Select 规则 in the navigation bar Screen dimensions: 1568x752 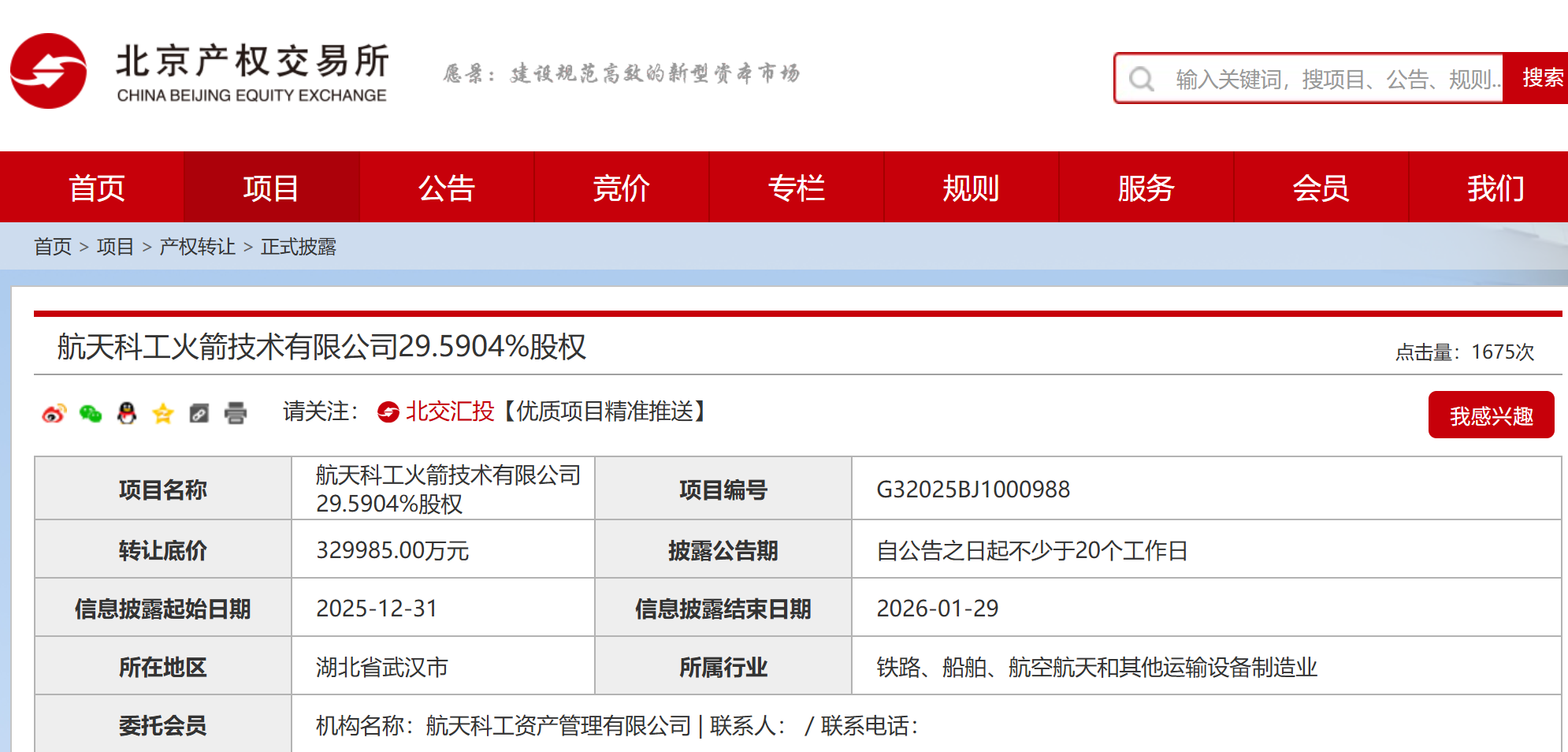pyautogui.click(x=971, y=188)
